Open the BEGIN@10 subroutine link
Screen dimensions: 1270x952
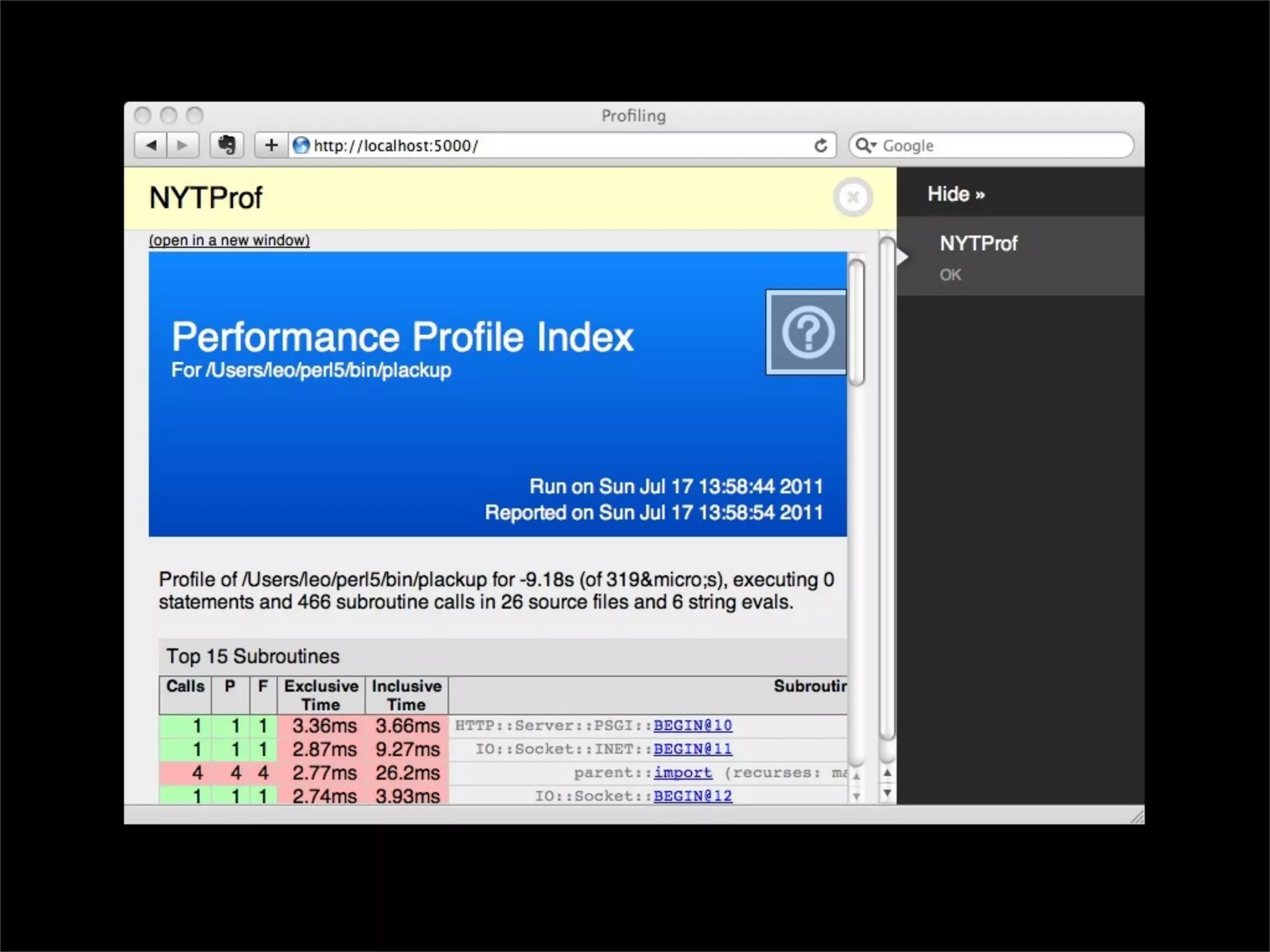(x=692, y=725)
